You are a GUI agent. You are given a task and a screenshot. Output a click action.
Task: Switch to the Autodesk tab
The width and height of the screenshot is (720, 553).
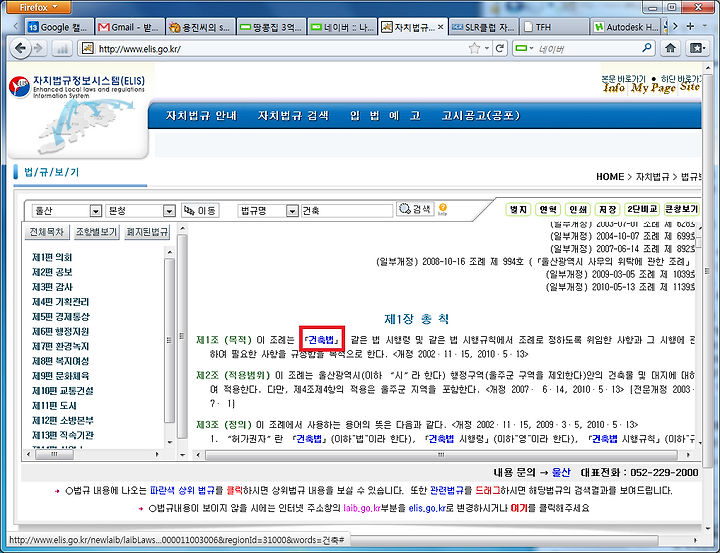625,28
